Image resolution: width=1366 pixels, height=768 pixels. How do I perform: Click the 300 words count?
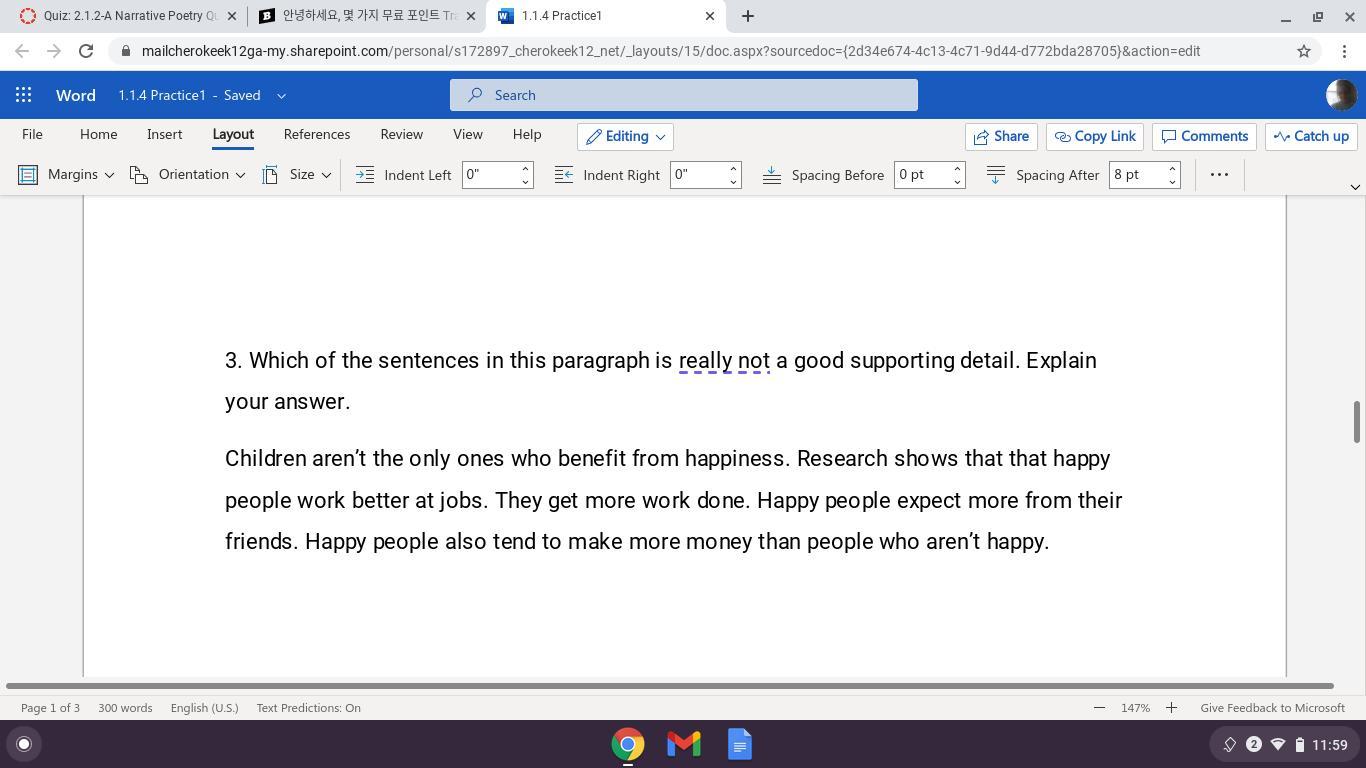(125, 708)
